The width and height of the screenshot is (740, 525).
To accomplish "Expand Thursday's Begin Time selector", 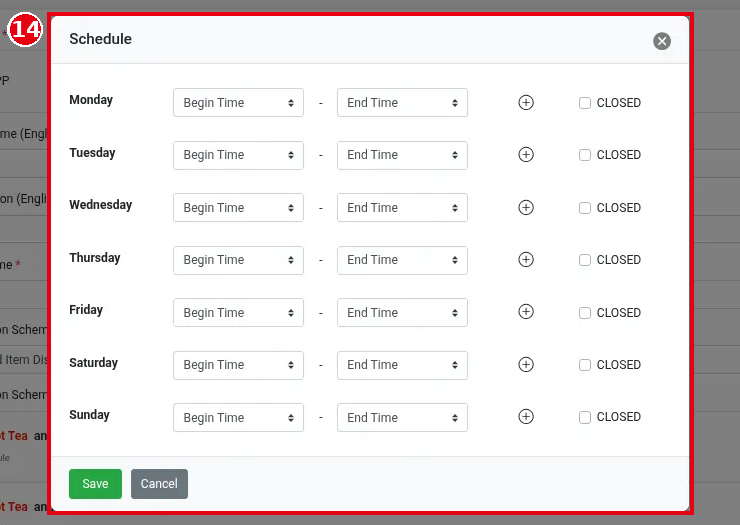I will coord(238,260).
